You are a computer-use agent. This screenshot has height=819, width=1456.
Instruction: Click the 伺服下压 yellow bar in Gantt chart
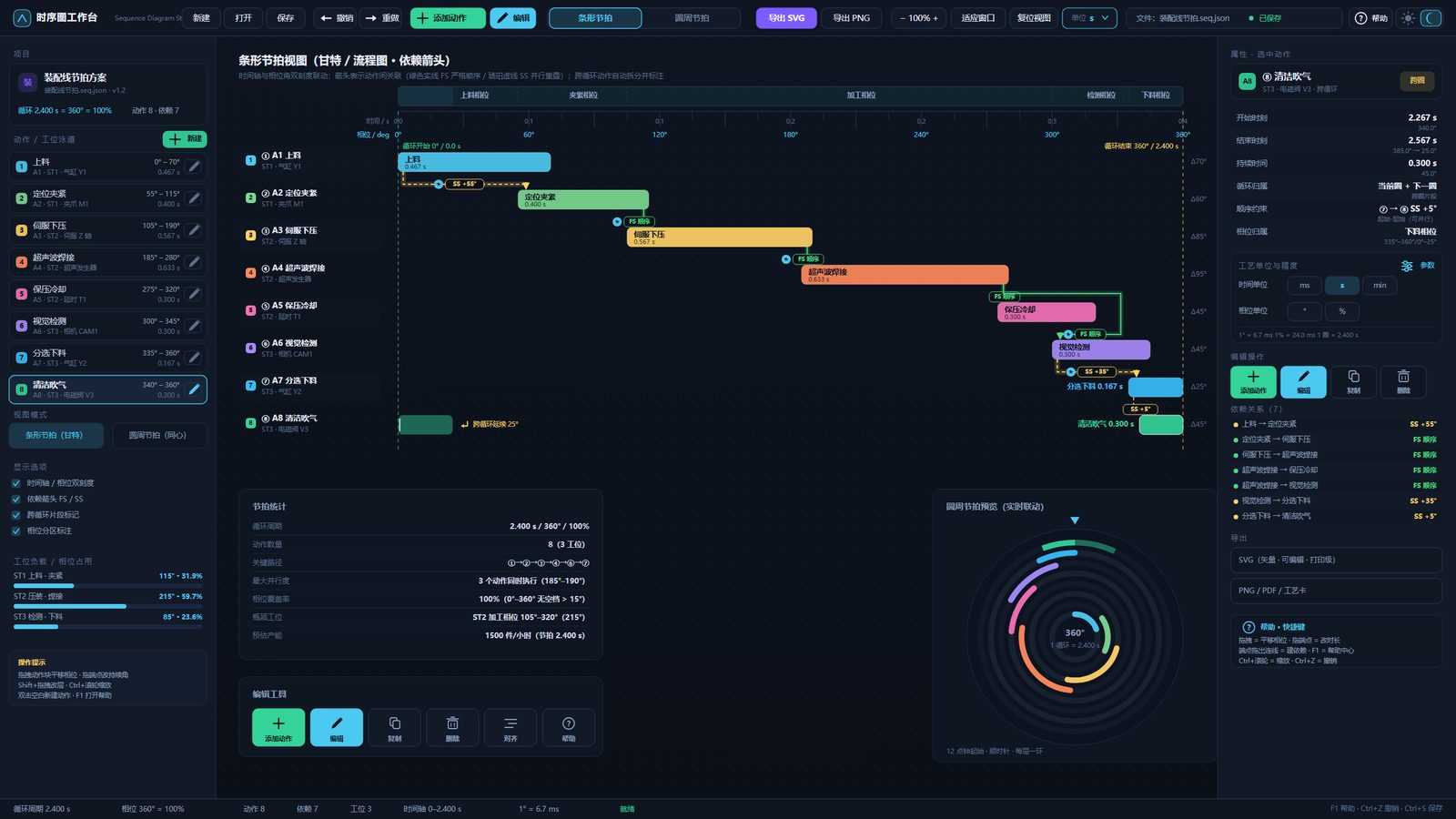(x=720, y=238)
